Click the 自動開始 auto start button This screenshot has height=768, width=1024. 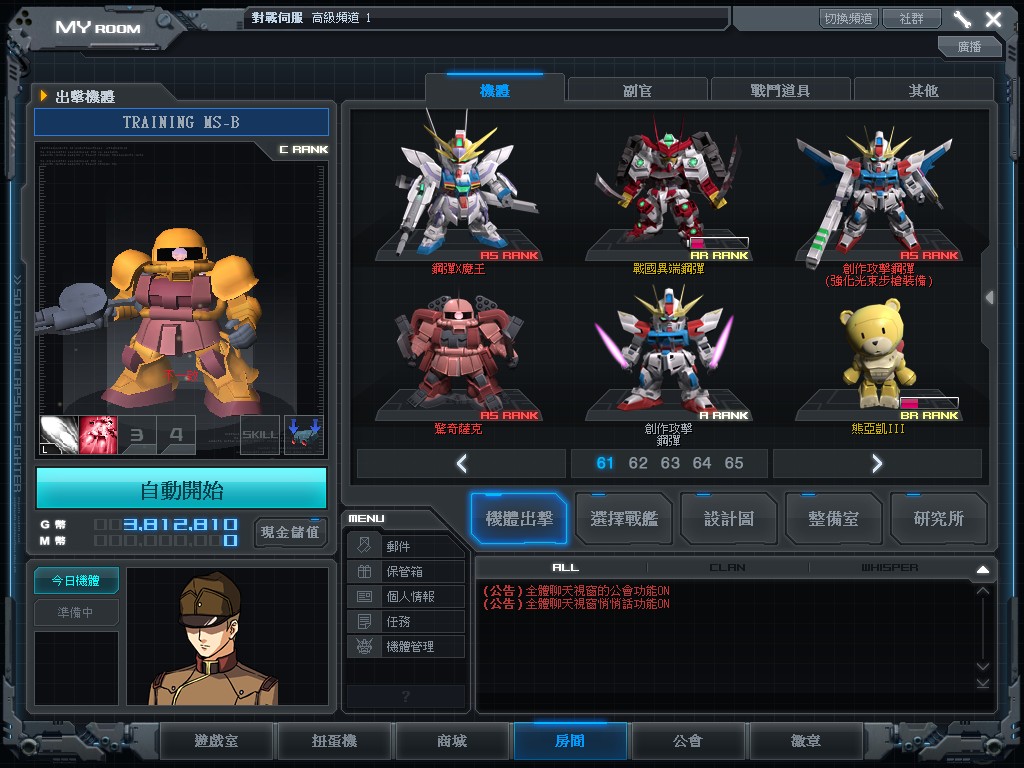(x=182, y=489)
